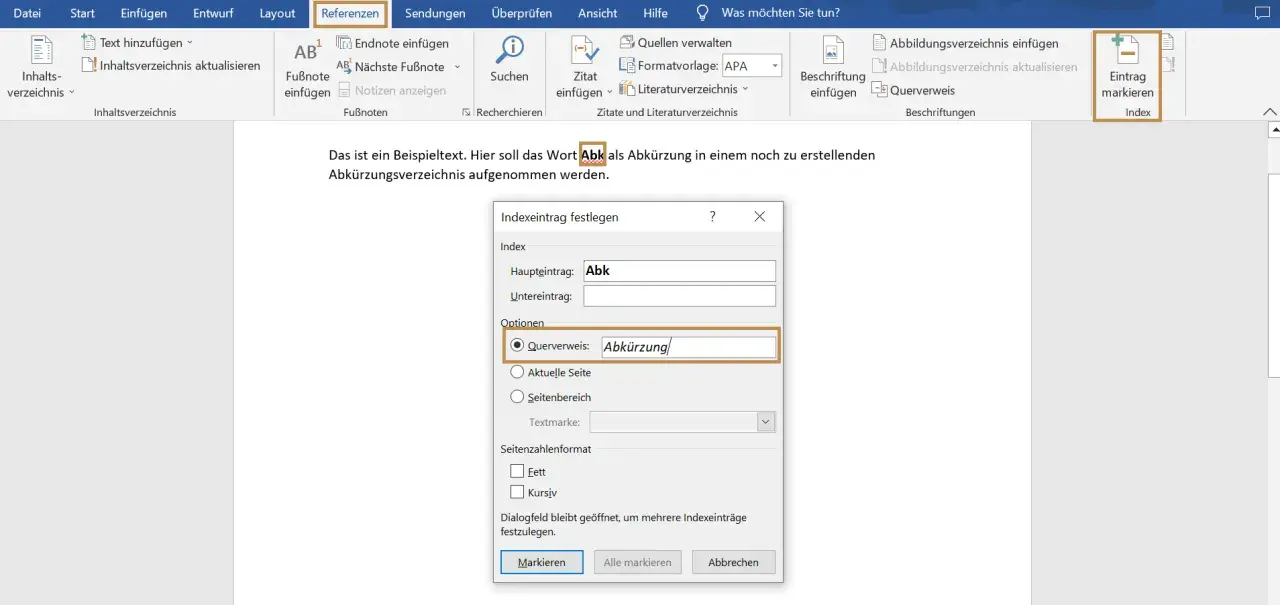Click the vertical scrollbar up arrow

(1273, 131)
